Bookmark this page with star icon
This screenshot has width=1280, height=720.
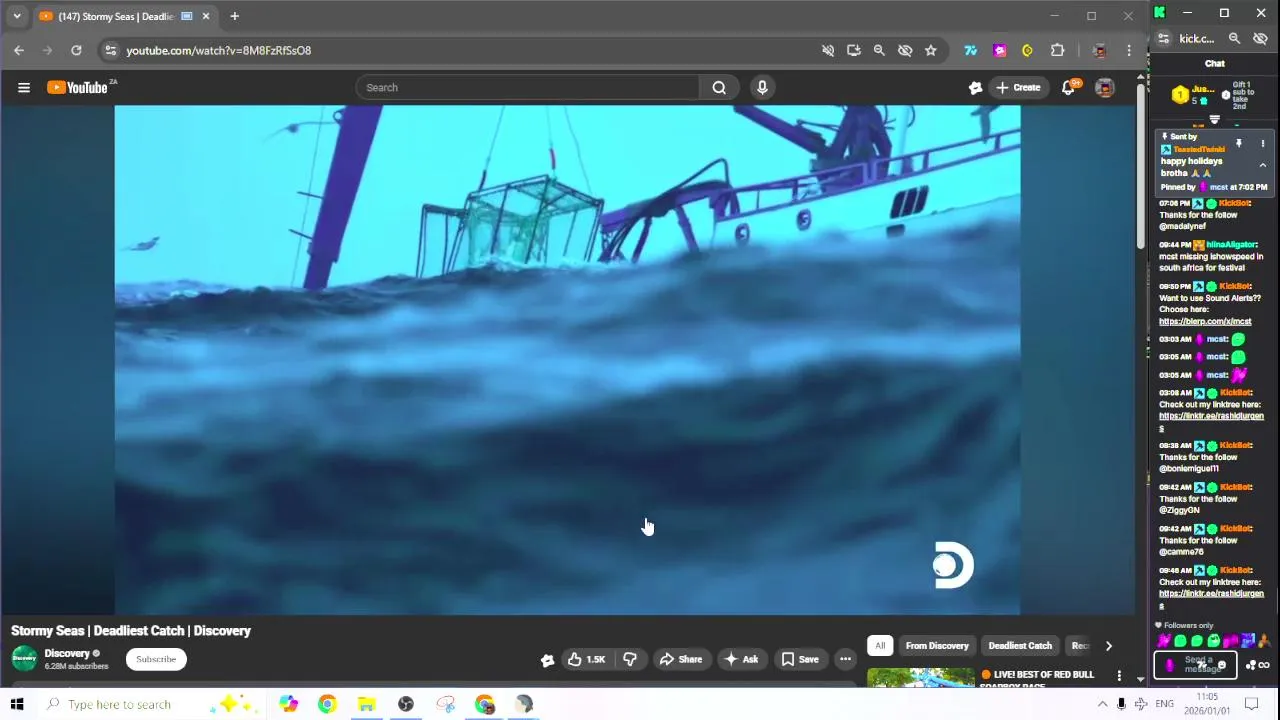point(931,50)
